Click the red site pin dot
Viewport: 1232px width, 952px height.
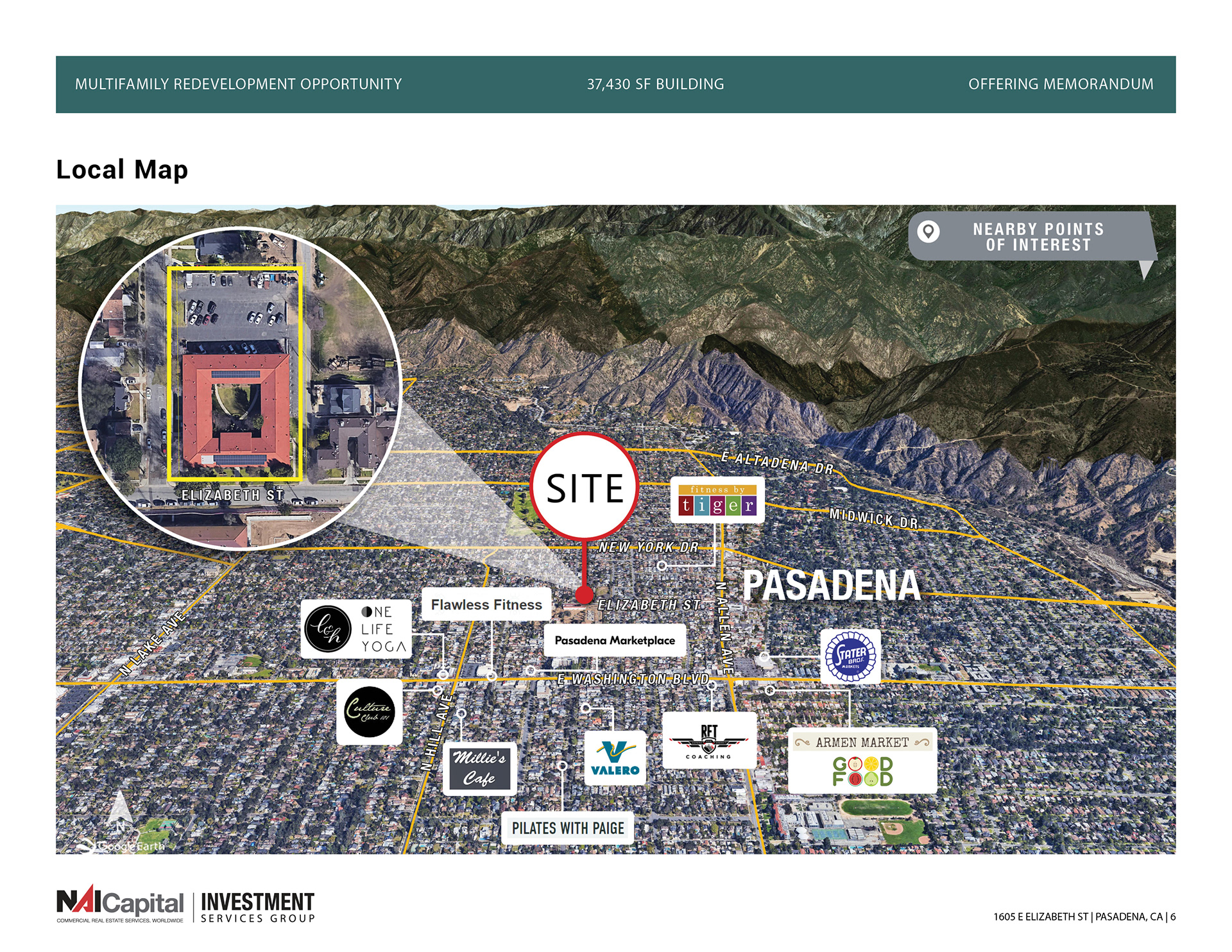(x=584, y=595)
